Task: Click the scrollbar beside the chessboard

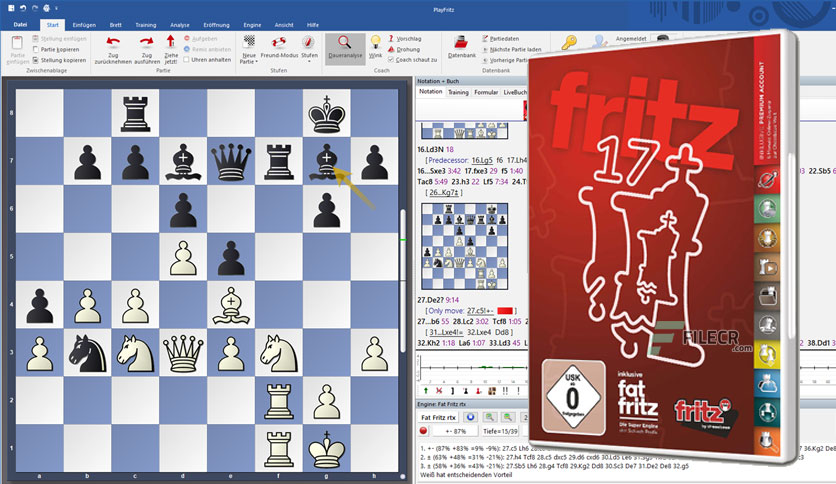Action: pos(404,280)
